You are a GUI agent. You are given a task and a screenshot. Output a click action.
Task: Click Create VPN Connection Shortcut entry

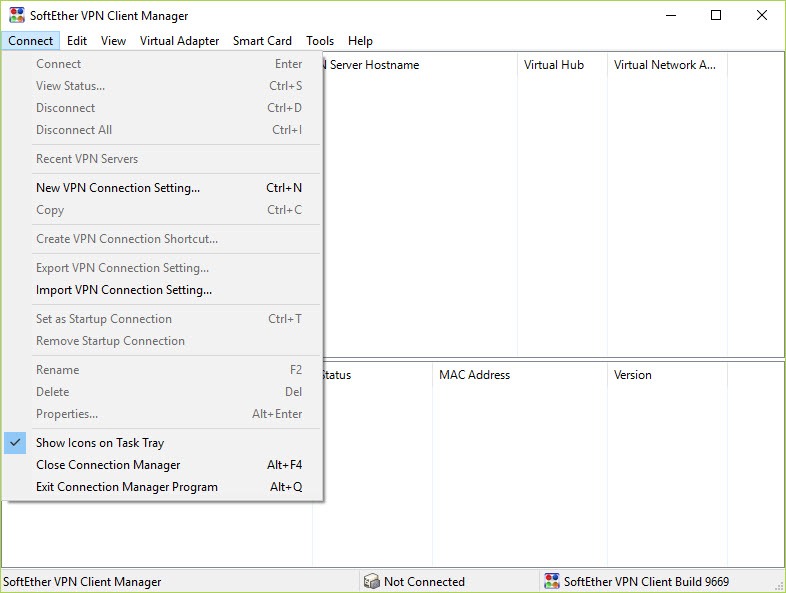click(x=163, y=239)
